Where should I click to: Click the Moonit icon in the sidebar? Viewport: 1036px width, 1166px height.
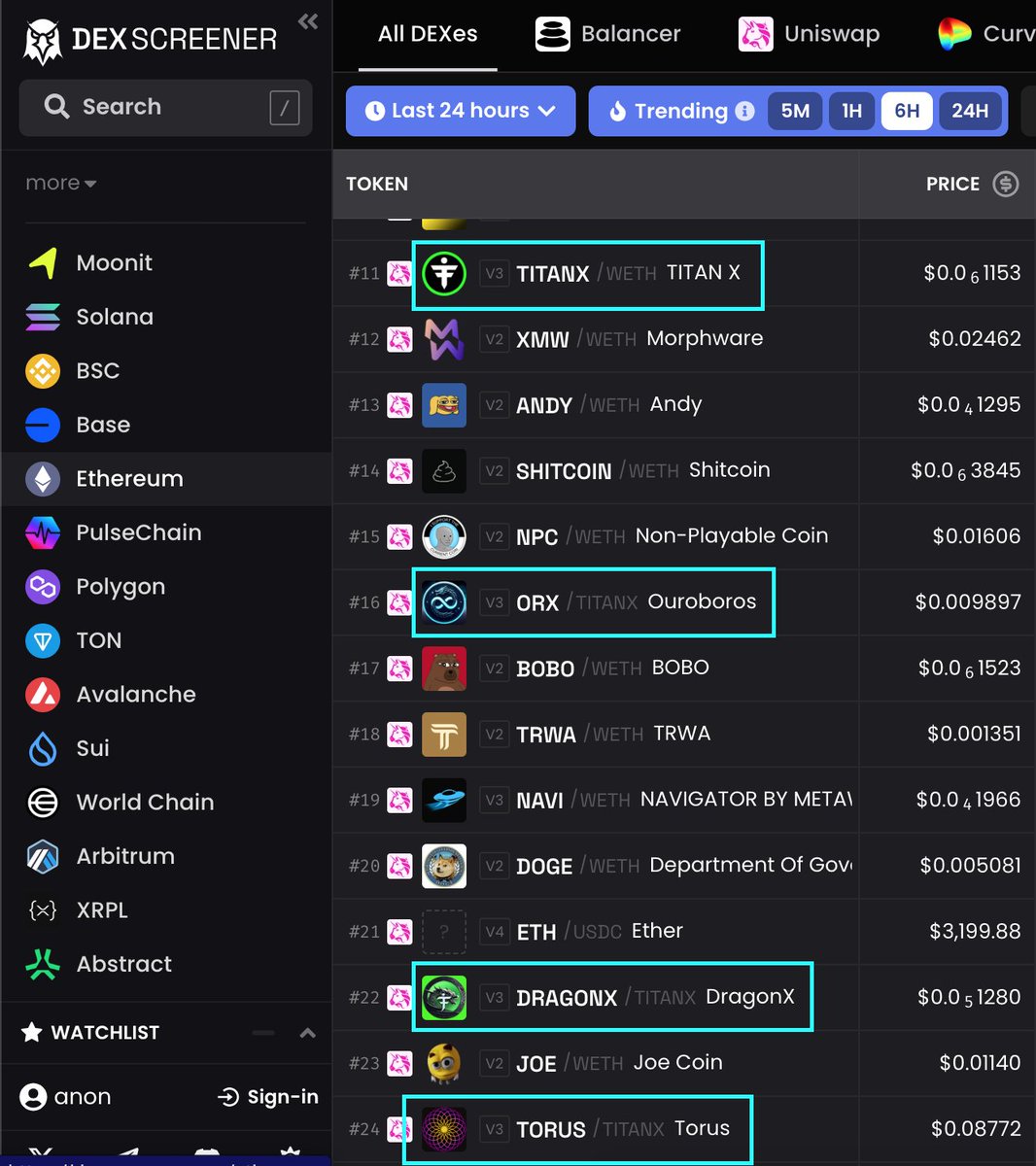click(43, 262)
